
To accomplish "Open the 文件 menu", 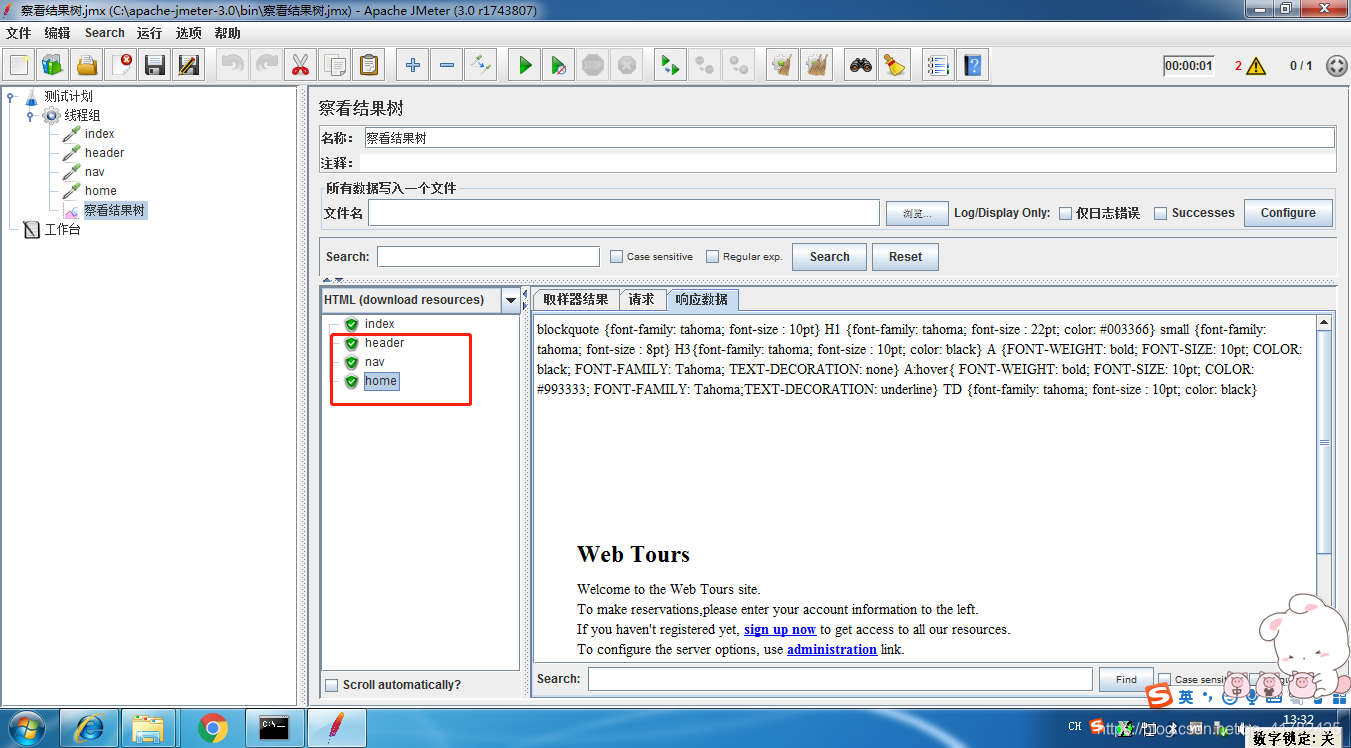I will (19, 33).
